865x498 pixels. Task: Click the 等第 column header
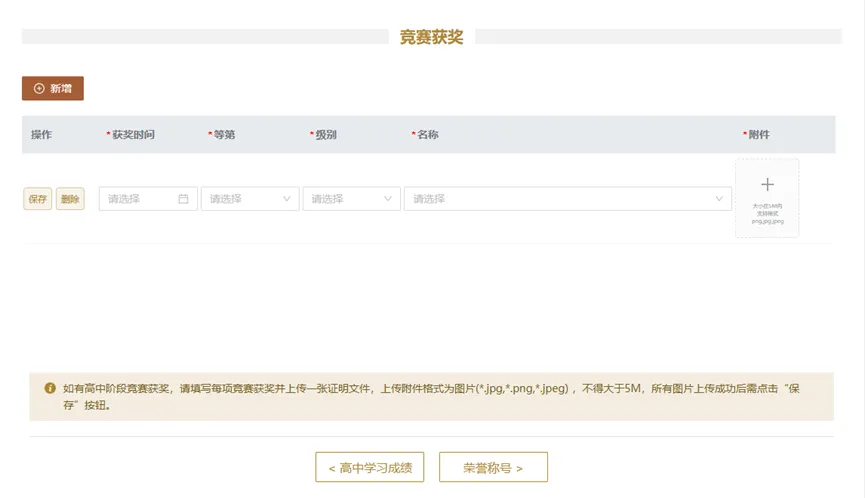coord(225,135)
